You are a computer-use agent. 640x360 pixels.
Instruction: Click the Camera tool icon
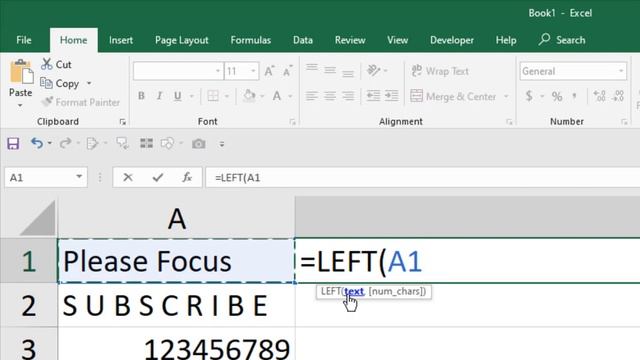pyautogui.click(x=199, y=144)
